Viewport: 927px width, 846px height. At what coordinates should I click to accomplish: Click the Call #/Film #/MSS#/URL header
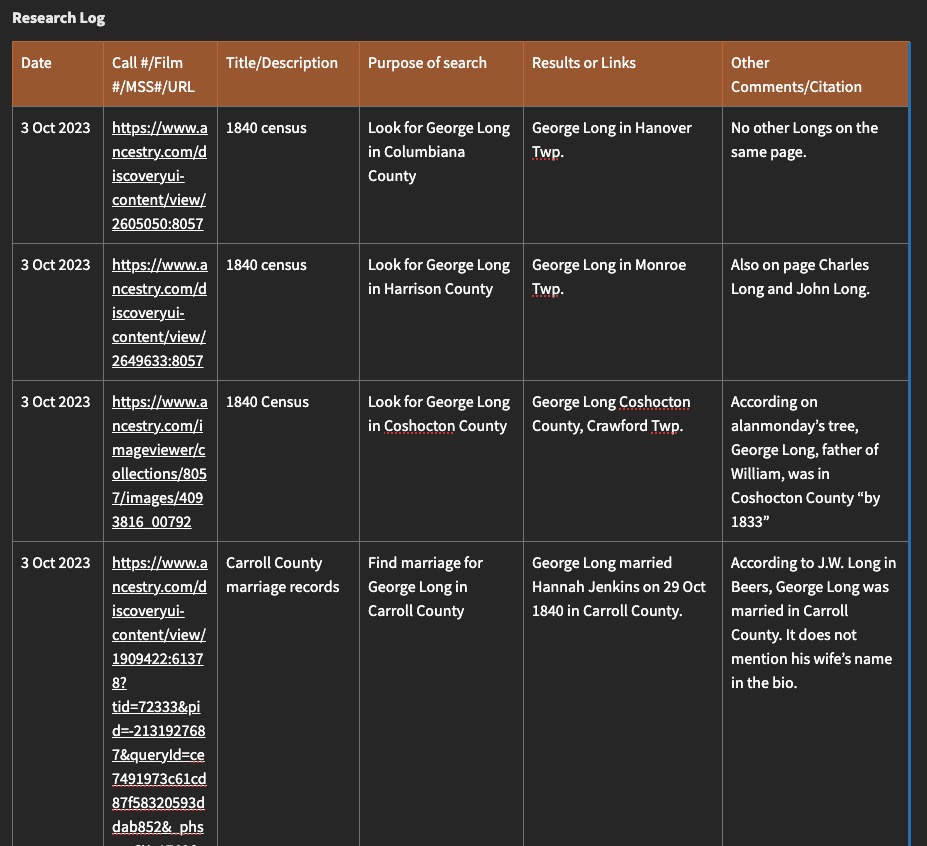(x=153, y=75)
